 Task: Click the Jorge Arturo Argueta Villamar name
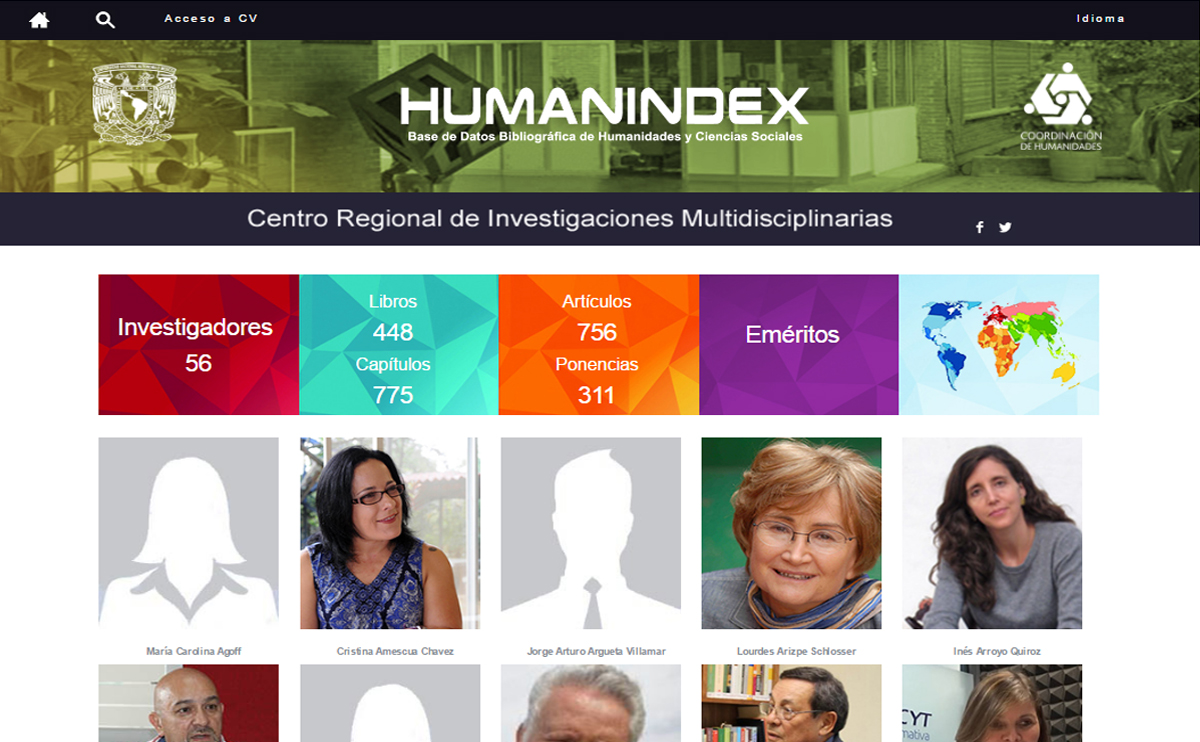(x=596, y=651)
